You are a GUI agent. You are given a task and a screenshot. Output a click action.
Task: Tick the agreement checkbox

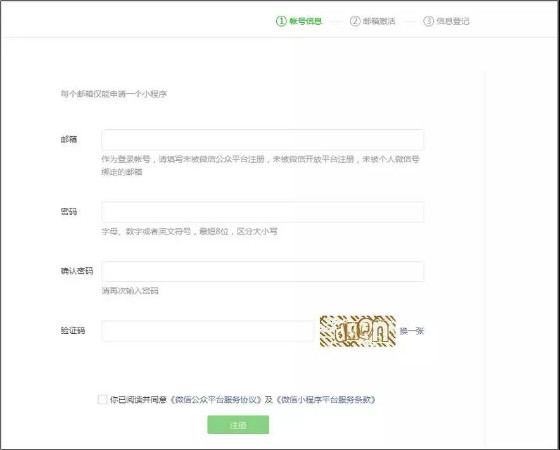[102, 399]
